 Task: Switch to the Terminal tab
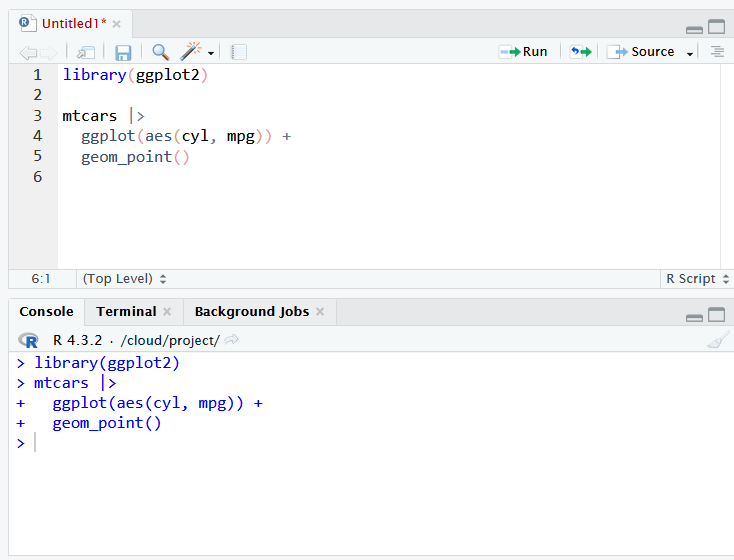pos(126,311)
